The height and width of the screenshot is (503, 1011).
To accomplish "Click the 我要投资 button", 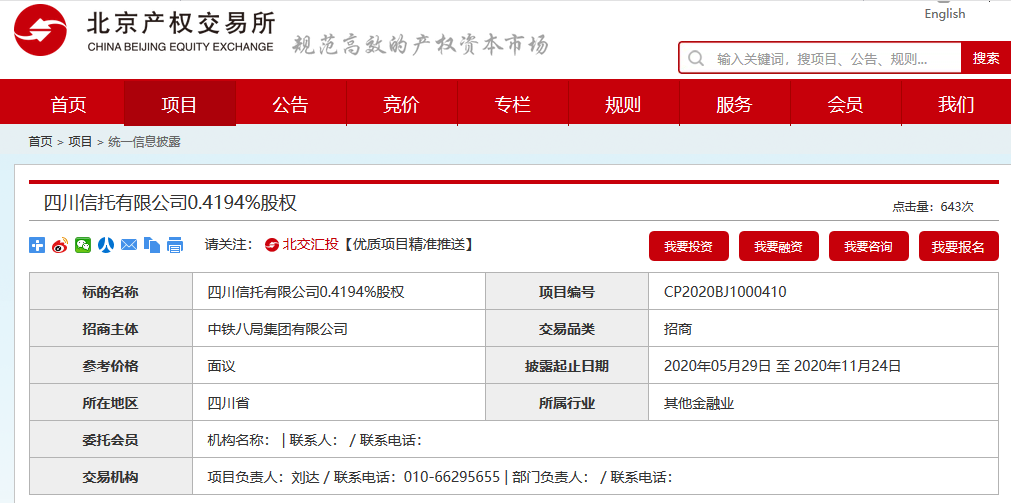I will point(689,246).
